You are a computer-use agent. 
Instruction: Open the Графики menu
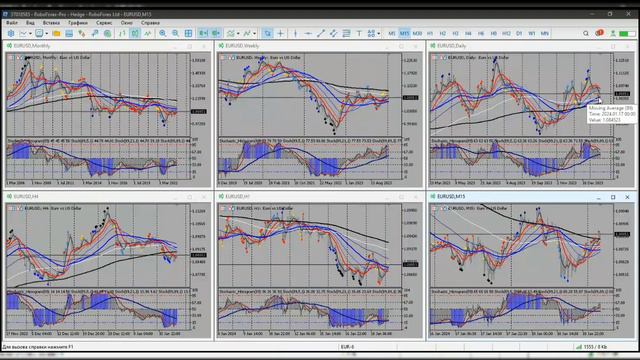coord(78,23)
